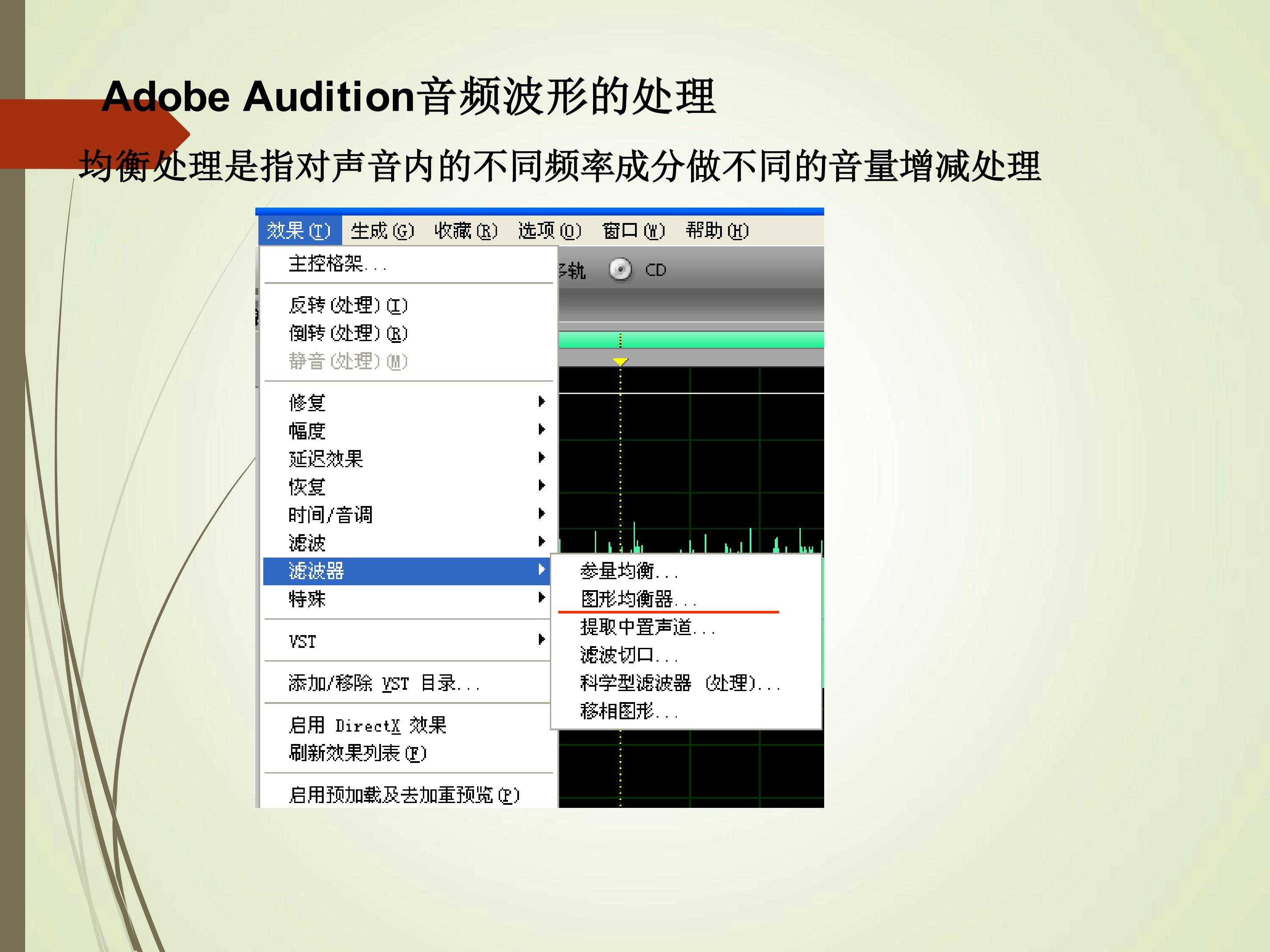Click the yellow playhead cursor marker
Viewport: 1270px width, 952px height.
[x=620, y=361]
